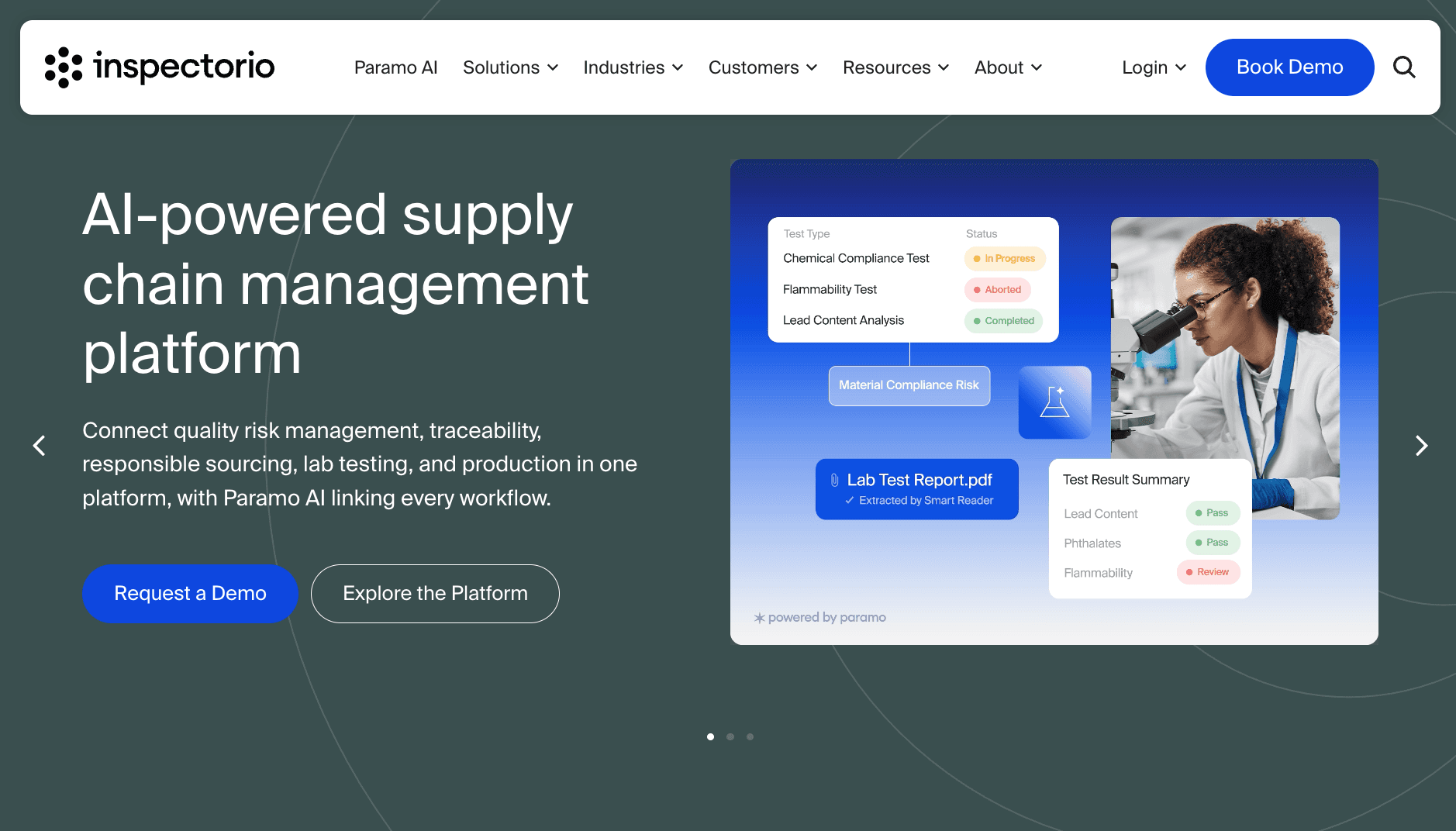The width and height of the screenshot is (1456, 831).
Task: Click the In Progress status badge
Action: 1006,258
